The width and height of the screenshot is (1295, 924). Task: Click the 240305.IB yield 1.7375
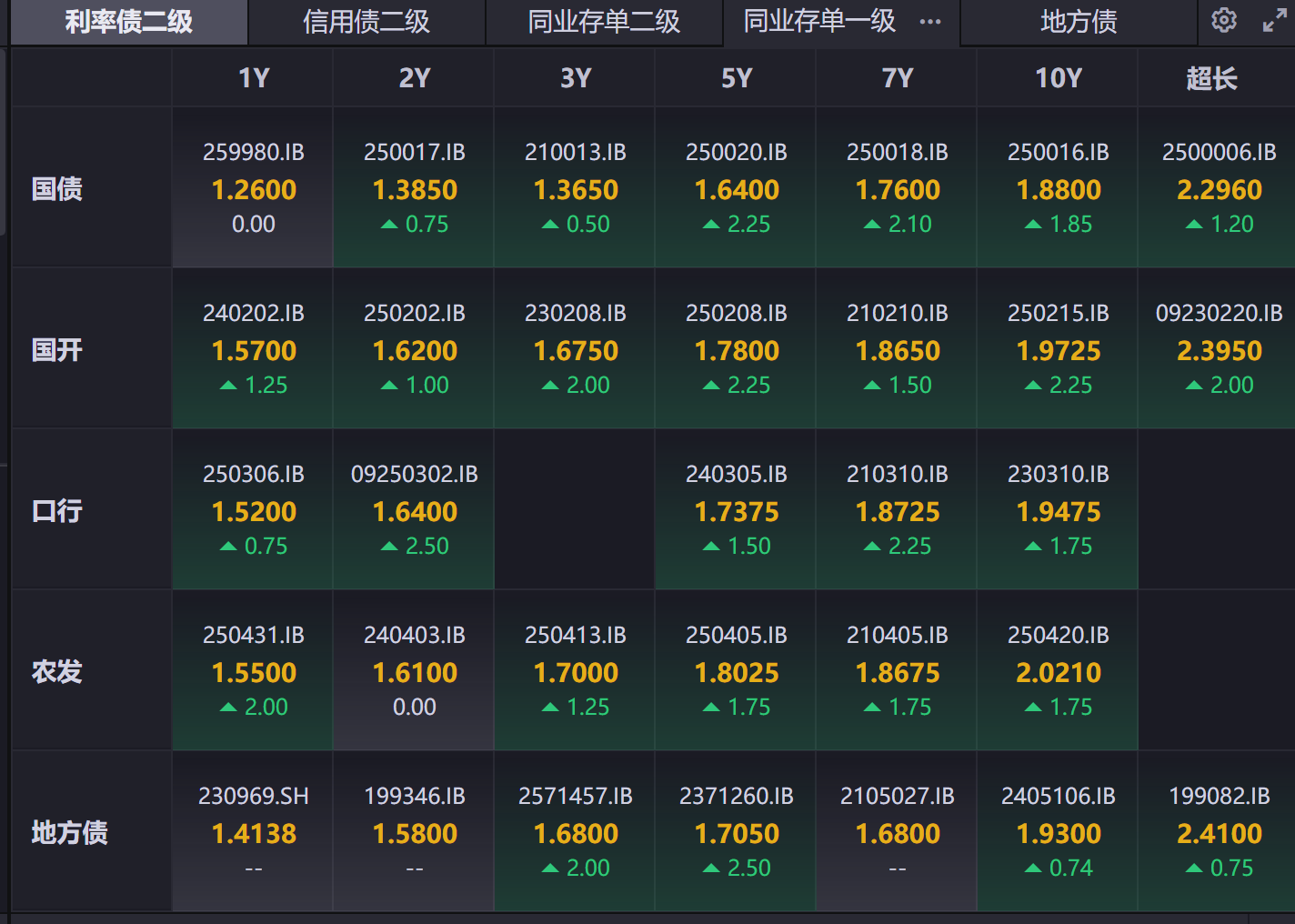pos(737,512)
